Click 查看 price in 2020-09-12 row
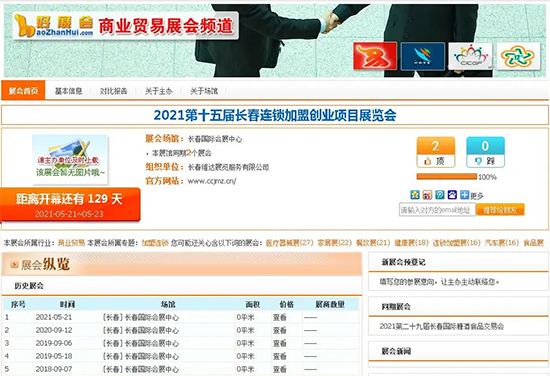This screenshot has height=376, width=550. (x=280, y=330)
